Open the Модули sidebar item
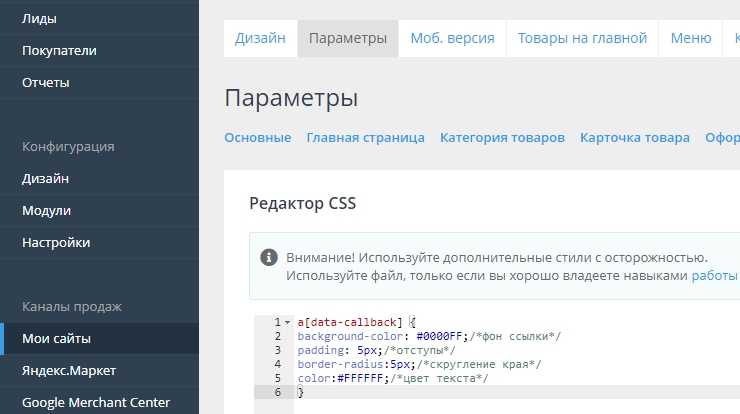The image size is (740, 414). click(x=46, y=210)
